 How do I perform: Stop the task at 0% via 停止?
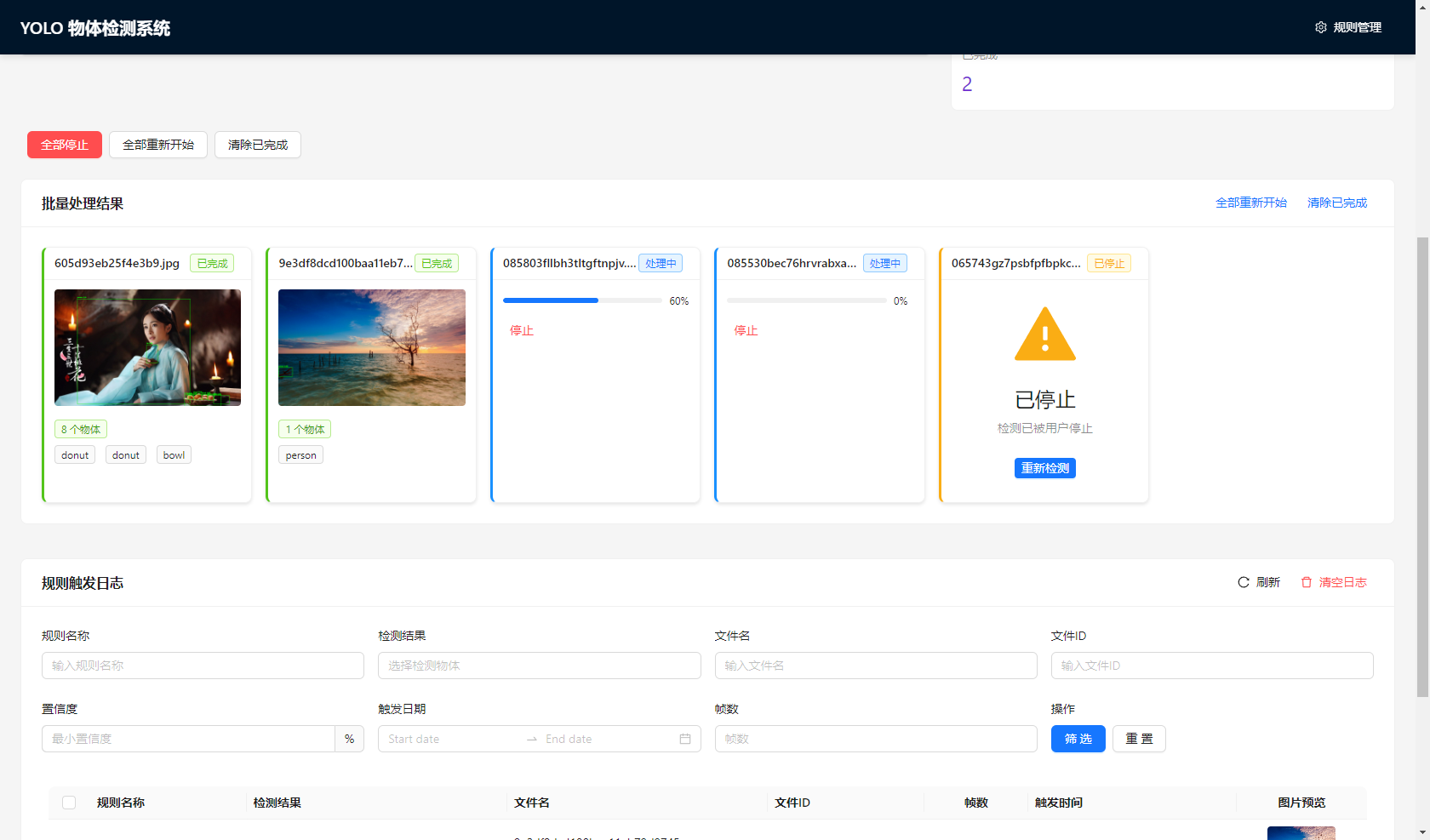[x=746, y=330]
